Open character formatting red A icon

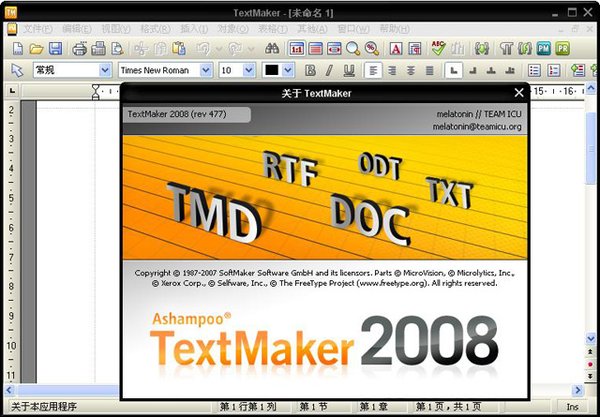396,49
